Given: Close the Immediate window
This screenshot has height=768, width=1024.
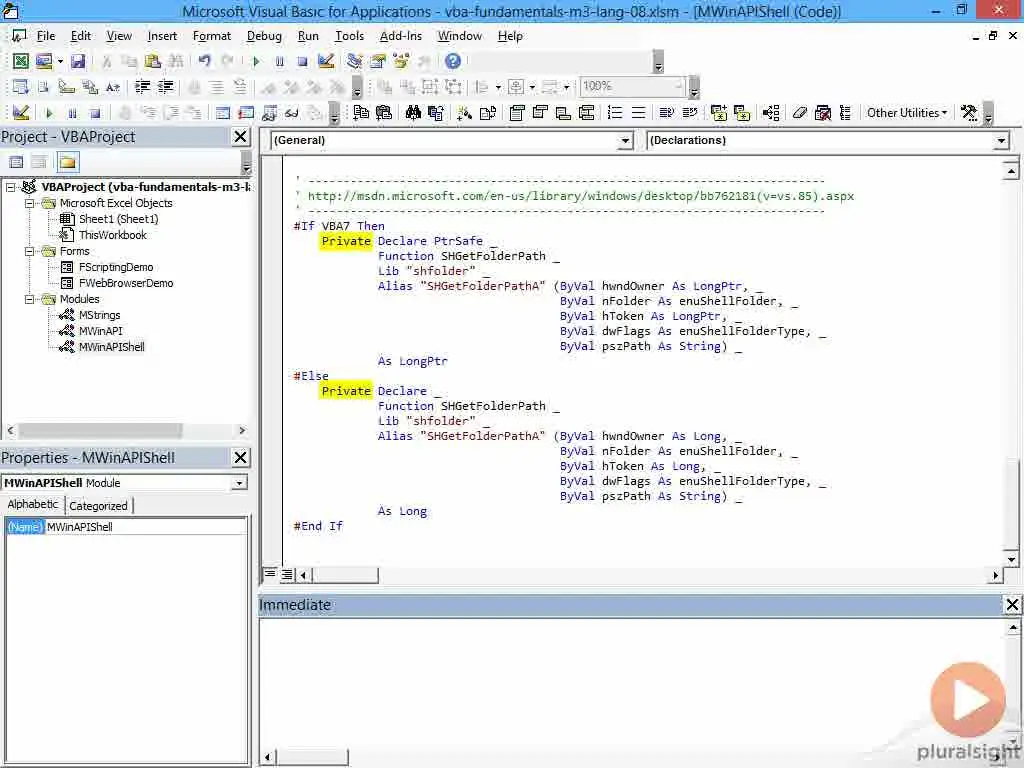Looking at the screenshot, I should coord(1012,605).
